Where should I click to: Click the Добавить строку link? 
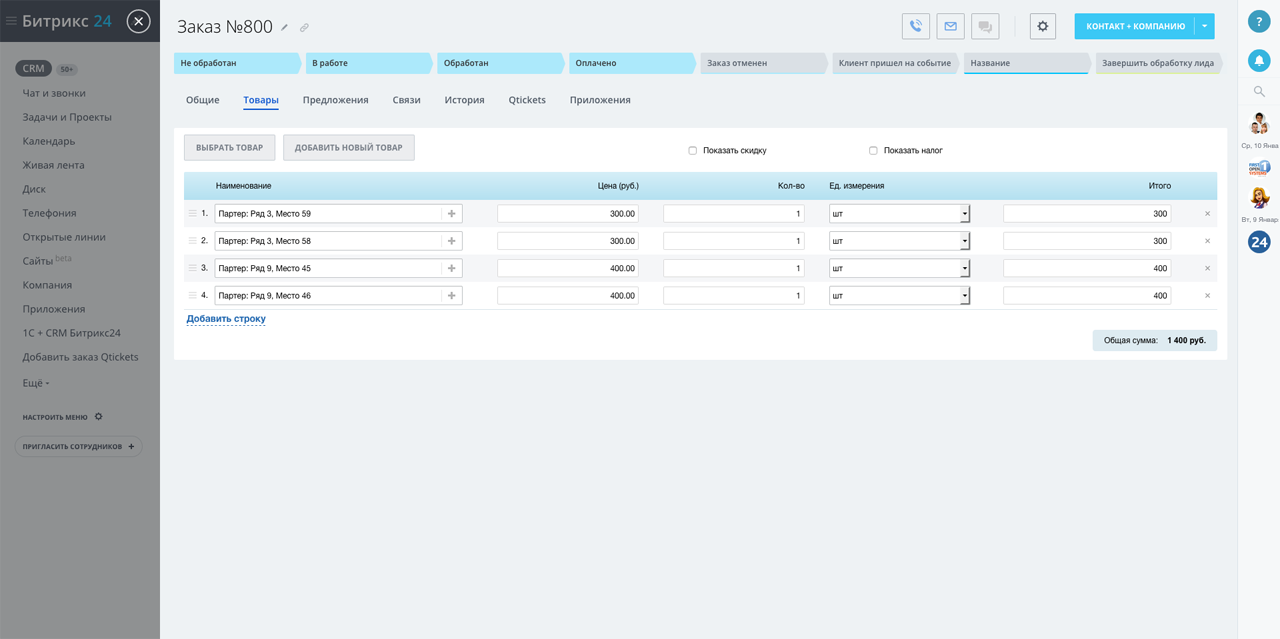coord(226,319)
